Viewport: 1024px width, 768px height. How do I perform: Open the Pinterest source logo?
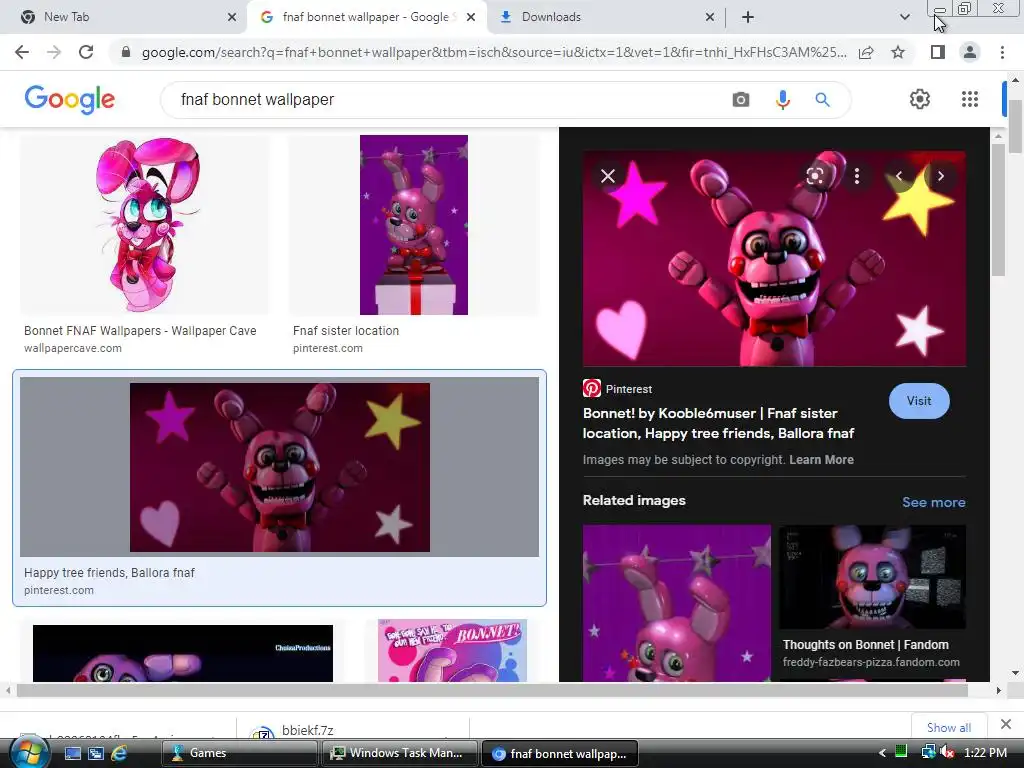pos(592,389)
